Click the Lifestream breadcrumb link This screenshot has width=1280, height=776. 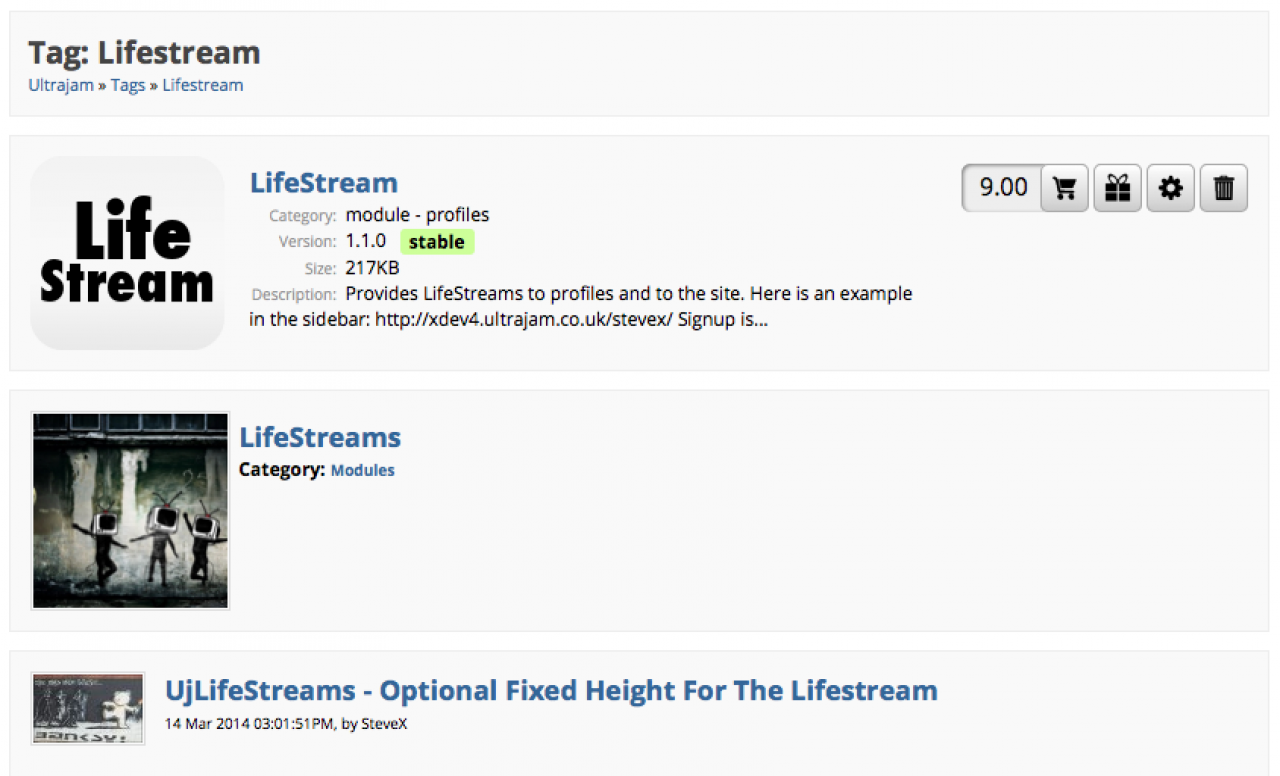point(203,85)
